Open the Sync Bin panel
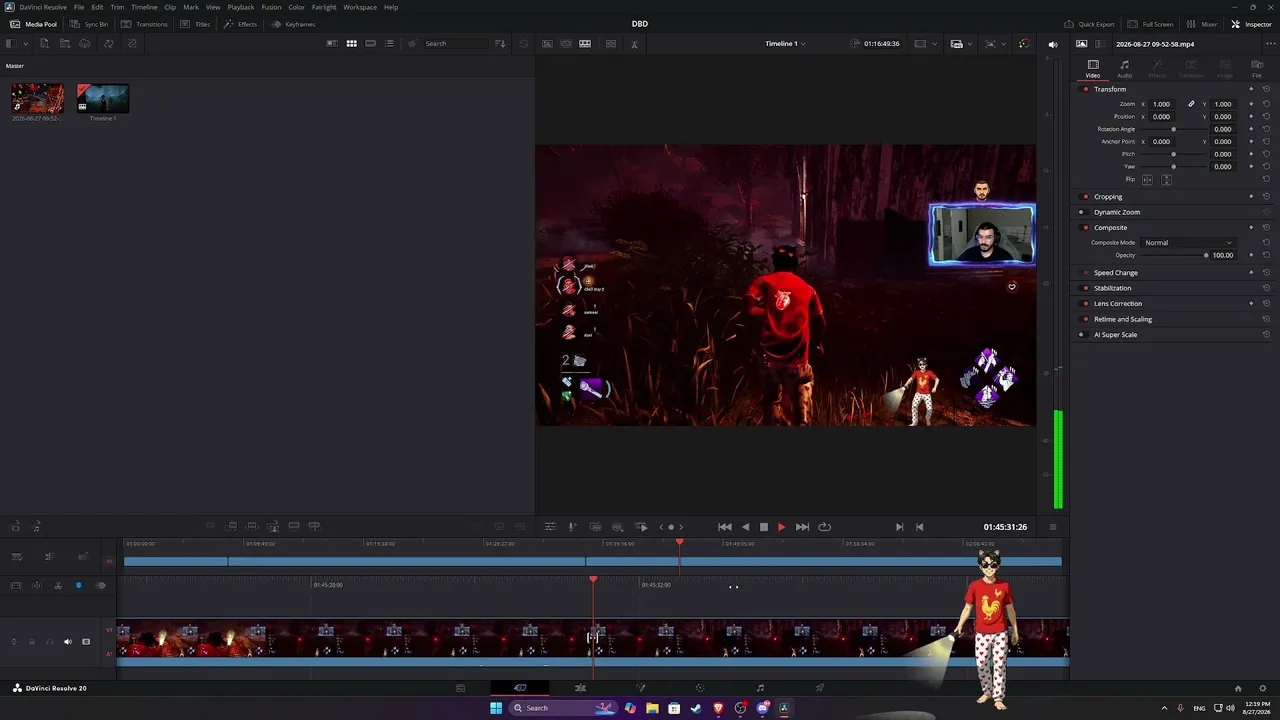 [89, 24]
